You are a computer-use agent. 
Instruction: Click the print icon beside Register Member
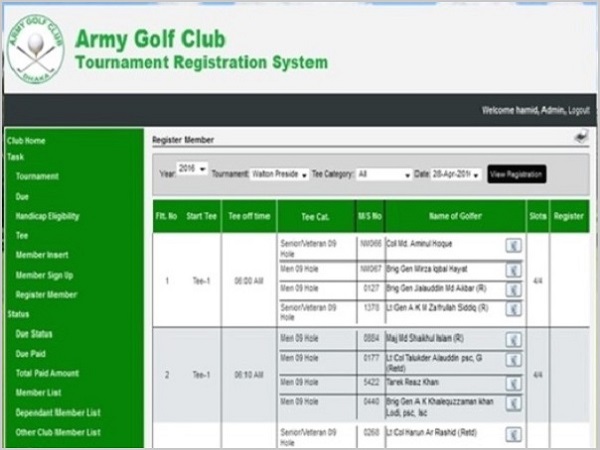point(581,136)
